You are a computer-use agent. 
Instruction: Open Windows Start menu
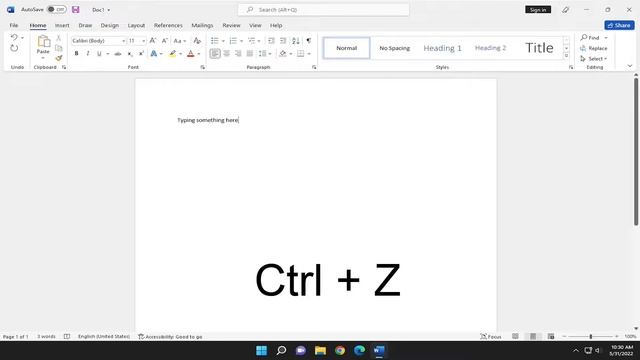(x=262, y=351)
